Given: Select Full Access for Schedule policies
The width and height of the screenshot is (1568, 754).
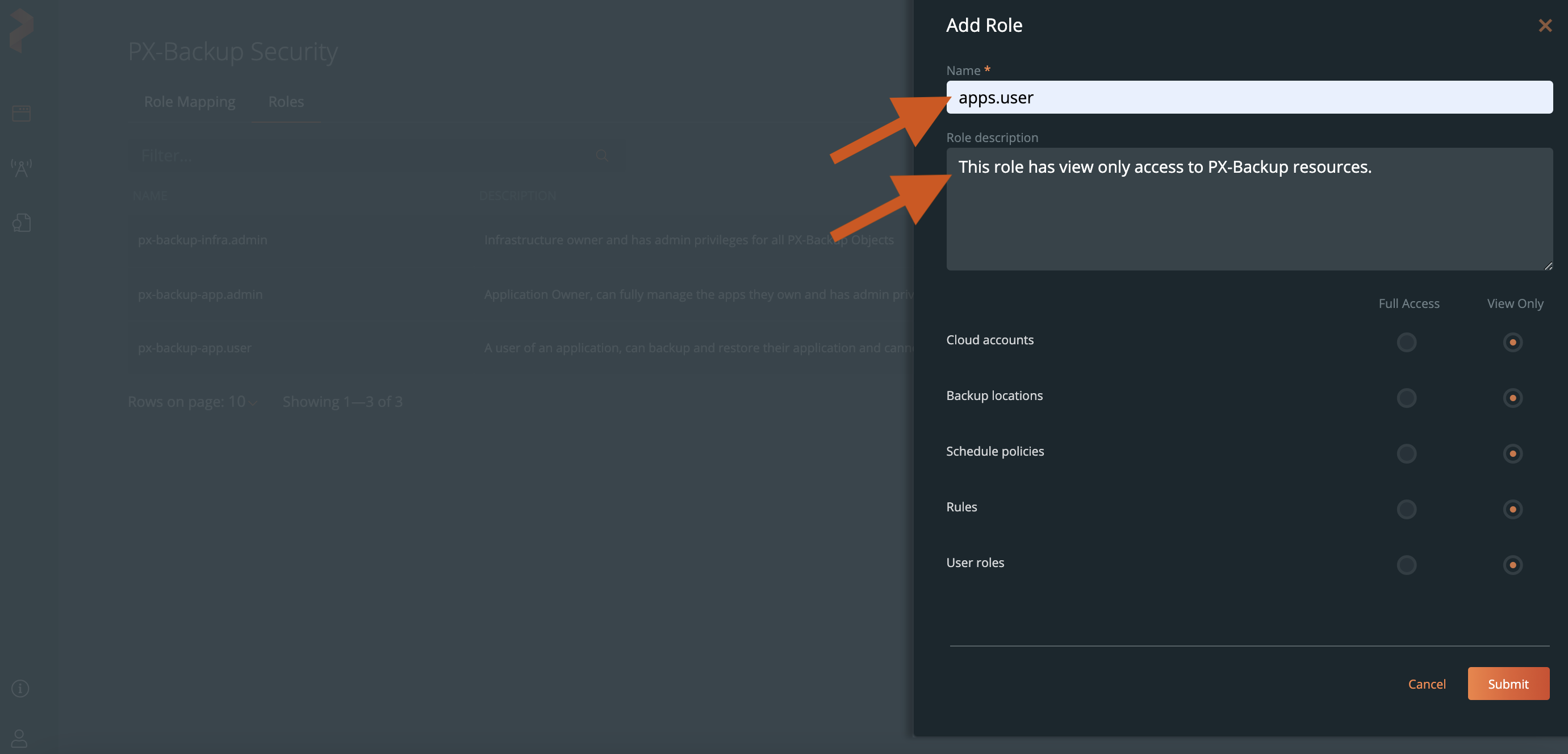Looking at the screenshot, I should (1406, 453).
